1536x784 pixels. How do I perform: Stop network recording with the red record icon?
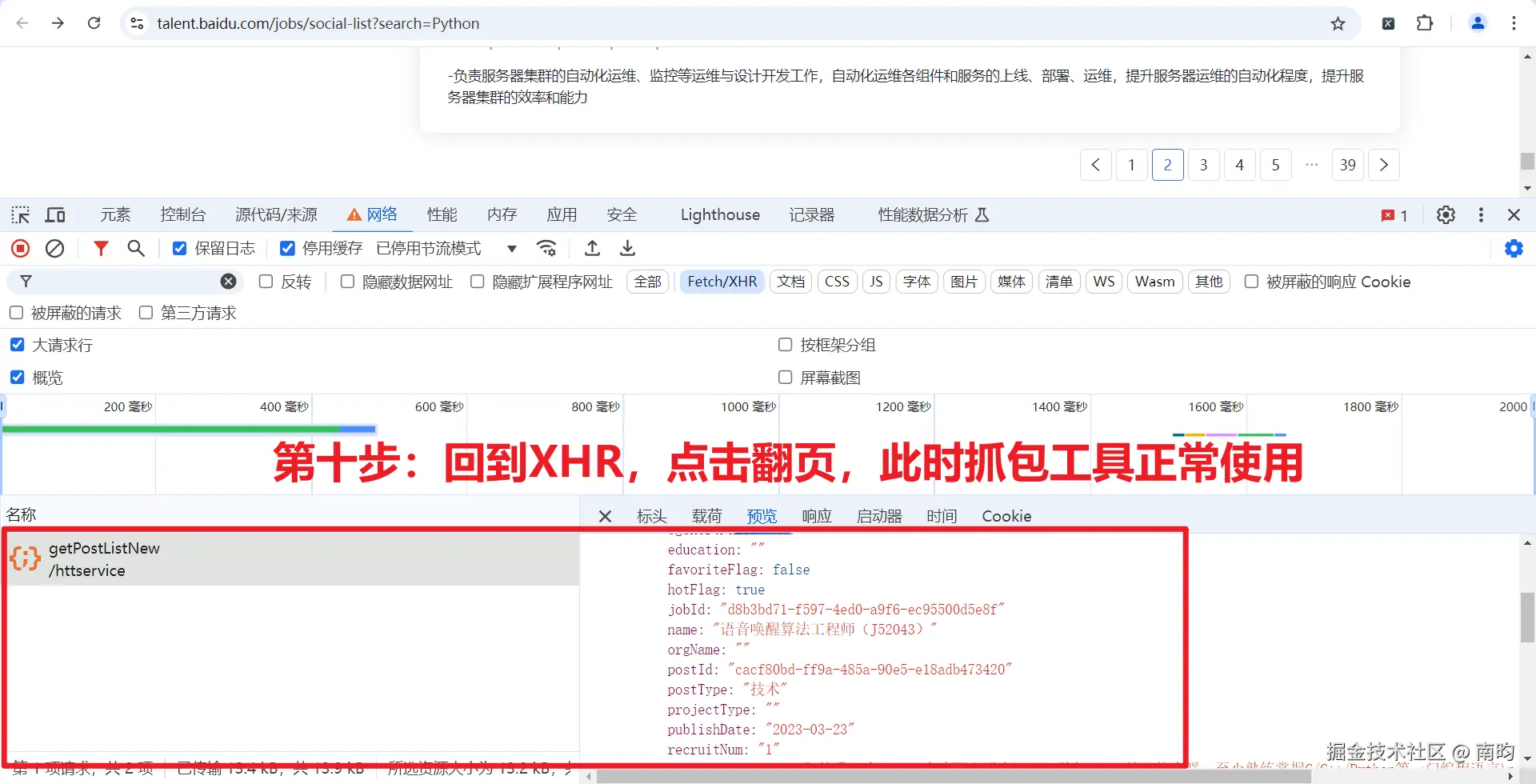20,248
